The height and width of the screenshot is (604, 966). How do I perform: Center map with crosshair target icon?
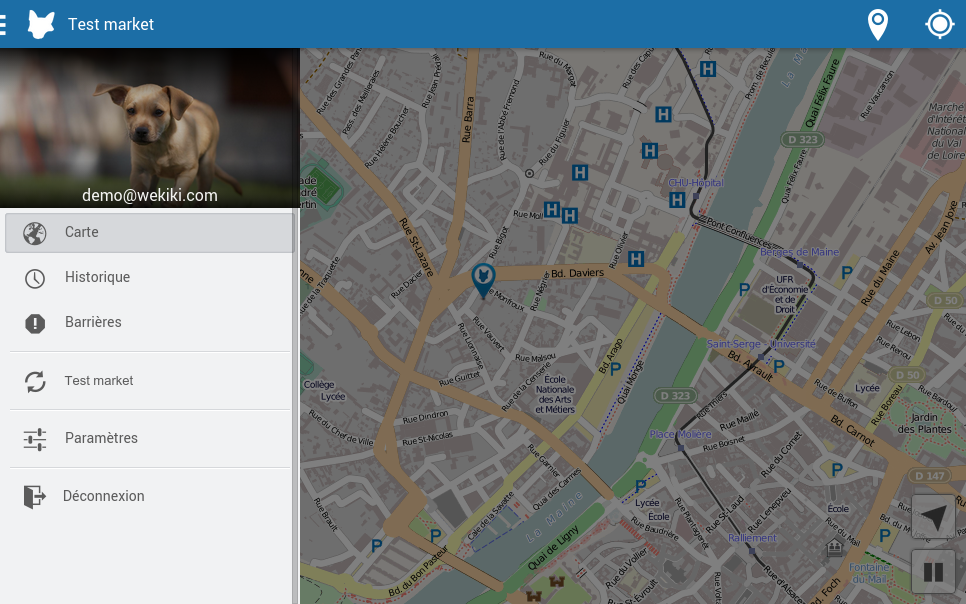click(x=940, y=25)
